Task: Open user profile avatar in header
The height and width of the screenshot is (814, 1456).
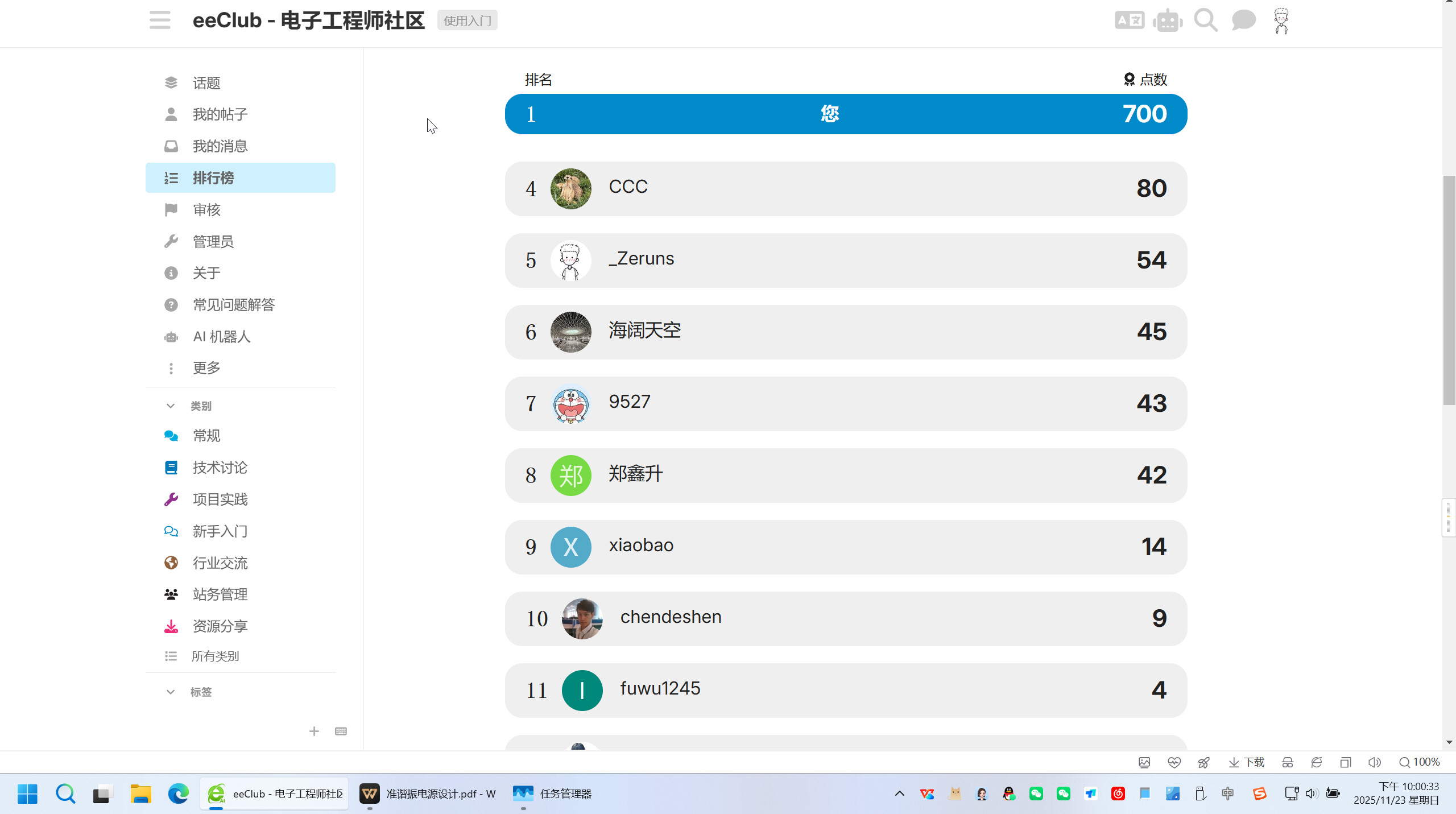Action: coord(1281,21)
